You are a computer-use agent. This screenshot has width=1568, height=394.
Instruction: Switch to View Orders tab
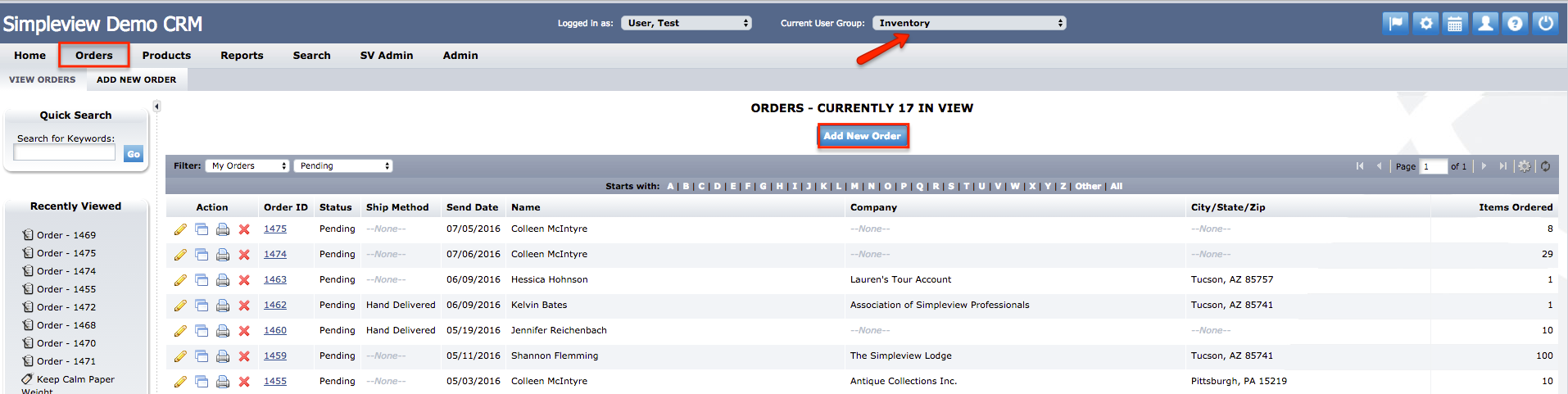point(43,79)
